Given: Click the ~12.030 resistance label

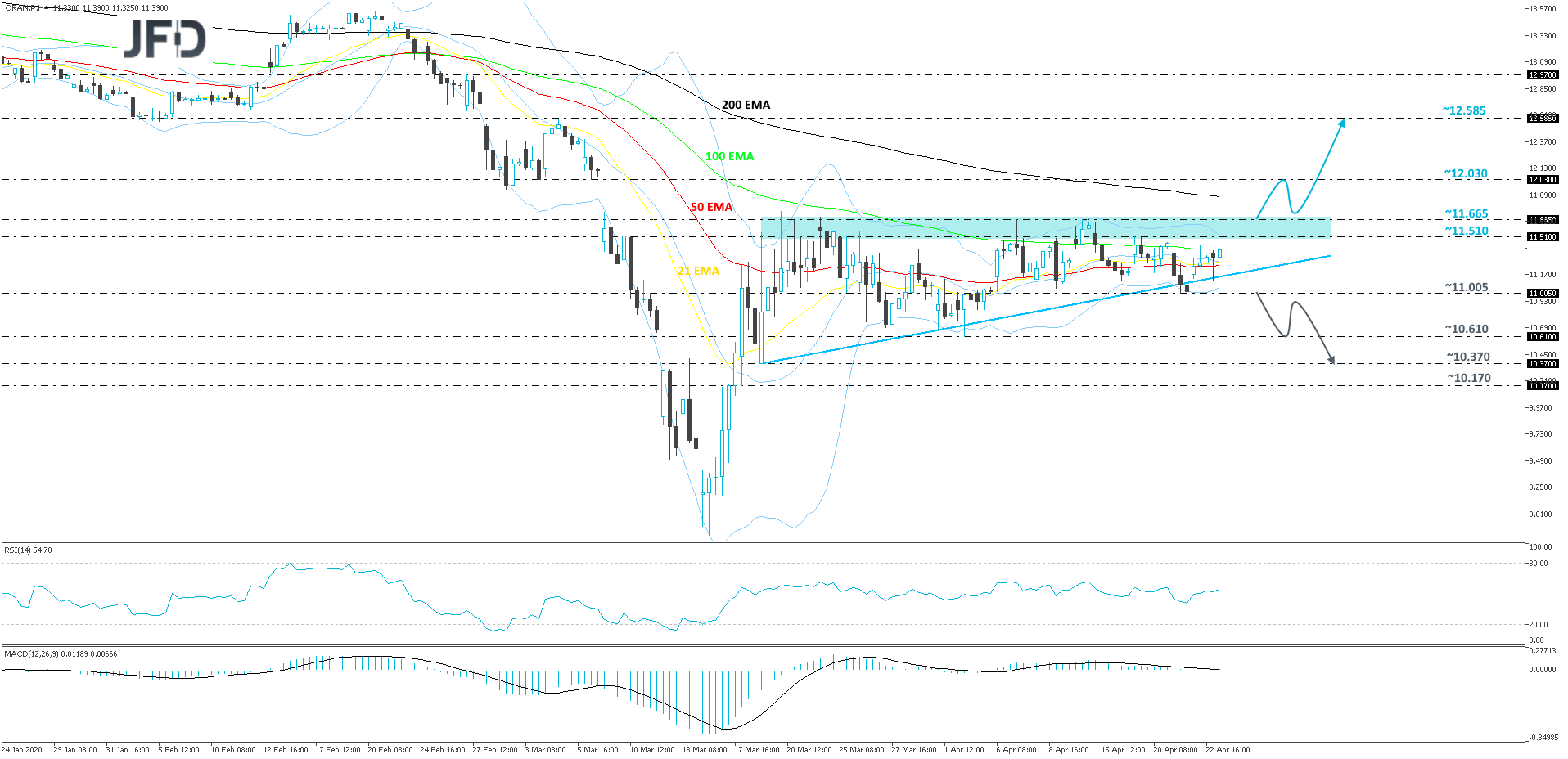Looking at the screenshot, I should pyautogui.click(x=1466, y=173).
